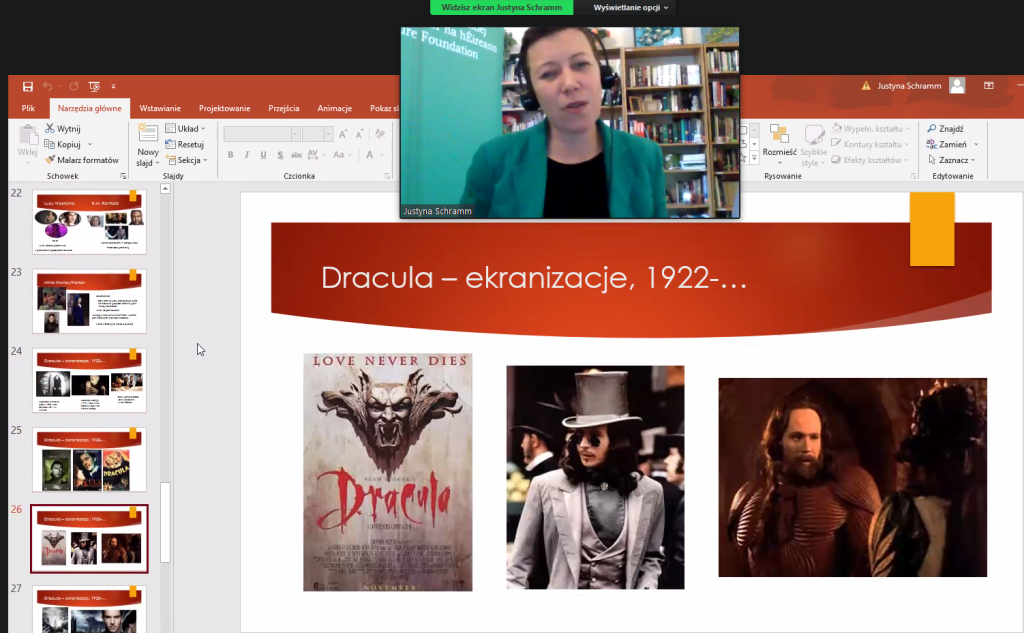Viewport: 1024px width, 633px height.
Task: Click the Save icon in quick access toolbar
Action: tap(27, 87)
